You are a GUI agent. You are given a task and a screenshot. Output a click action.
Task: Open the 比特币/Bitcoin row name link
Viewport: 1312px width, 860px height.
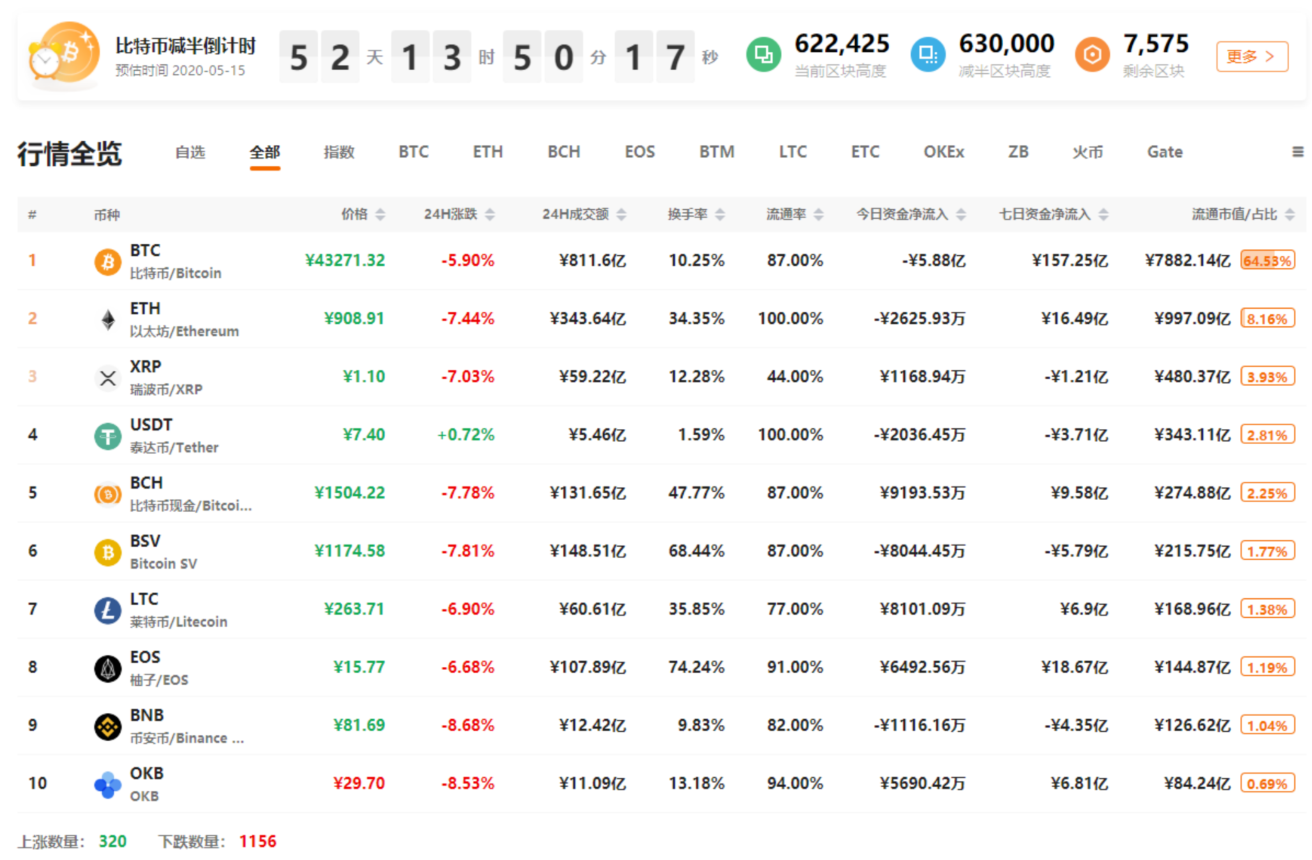coord(176,273)
